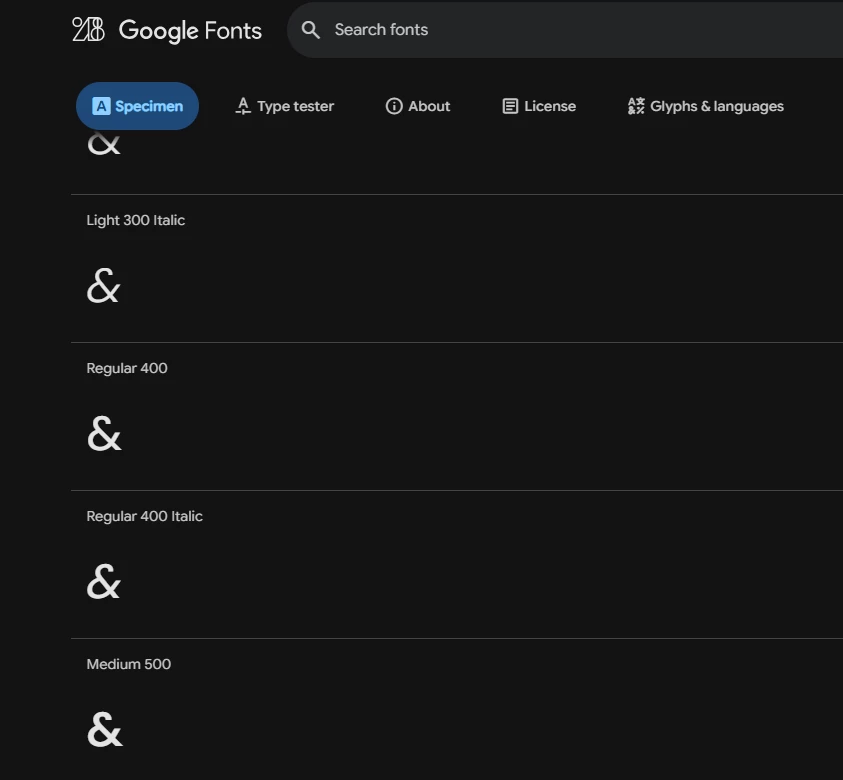
Task: Click the Specimen tab's A icon
Action: (x=101, y=106)
